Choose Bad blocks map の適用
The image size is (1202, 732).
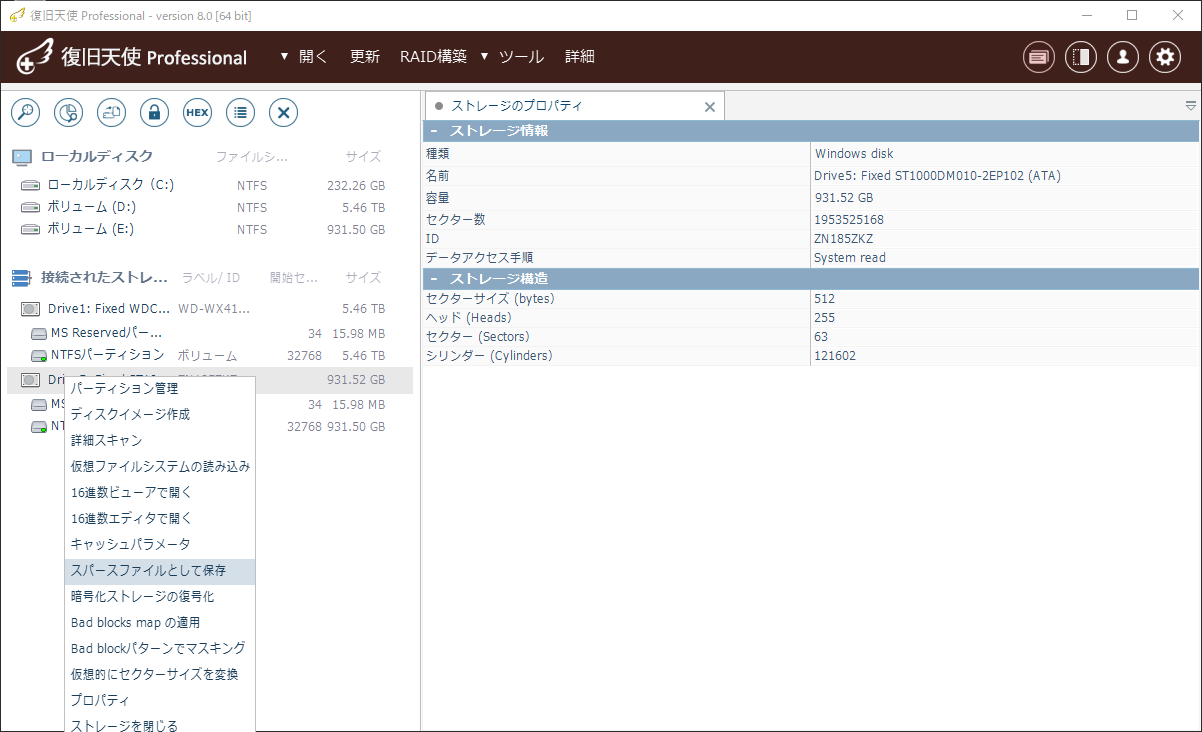coord(160,622)
